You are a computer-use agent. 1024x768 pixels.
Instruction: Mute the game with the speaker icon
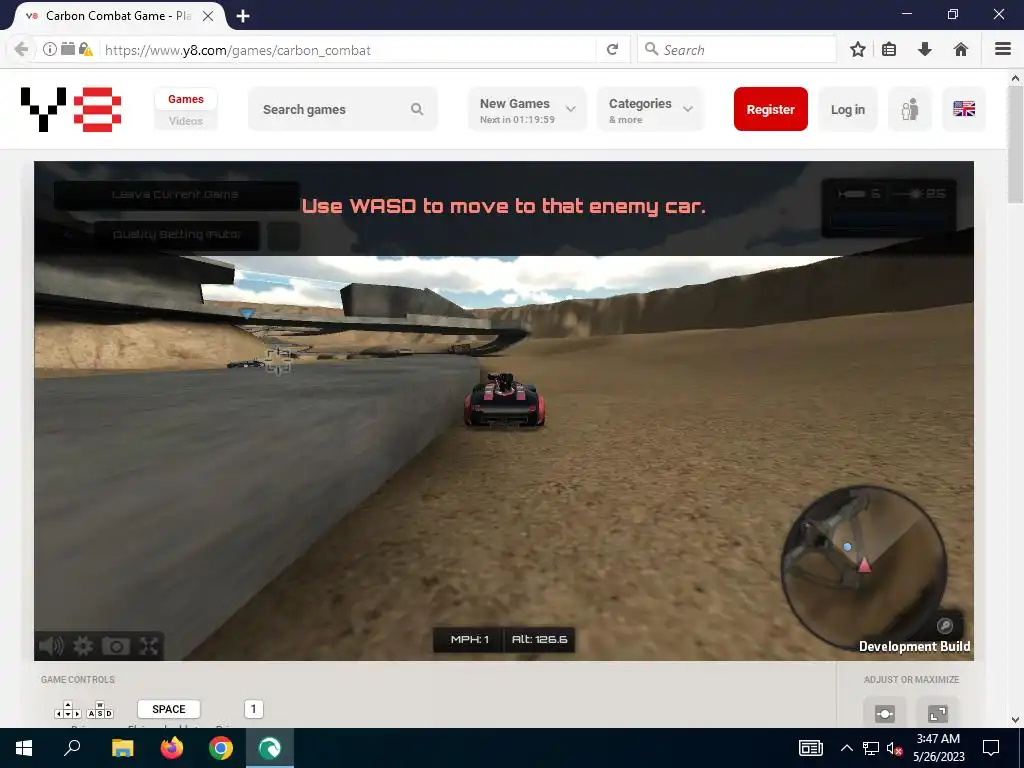point(51,647)
